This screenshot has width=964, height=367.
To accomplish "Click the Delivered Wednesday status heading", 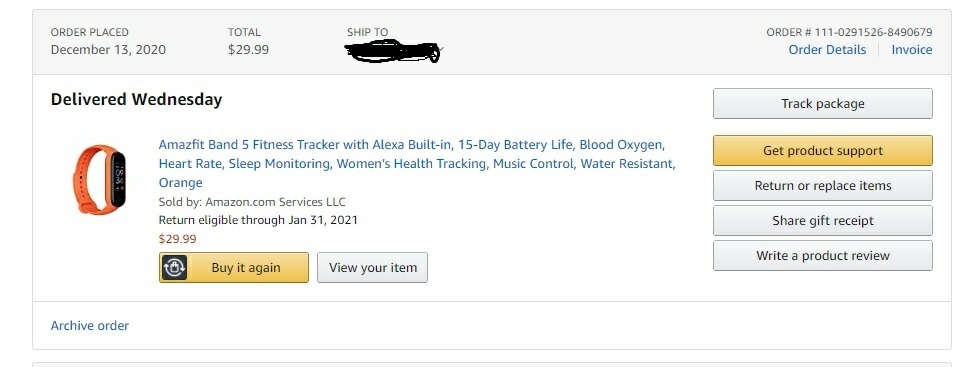I will pyautogui.click(x=136, y=100).
